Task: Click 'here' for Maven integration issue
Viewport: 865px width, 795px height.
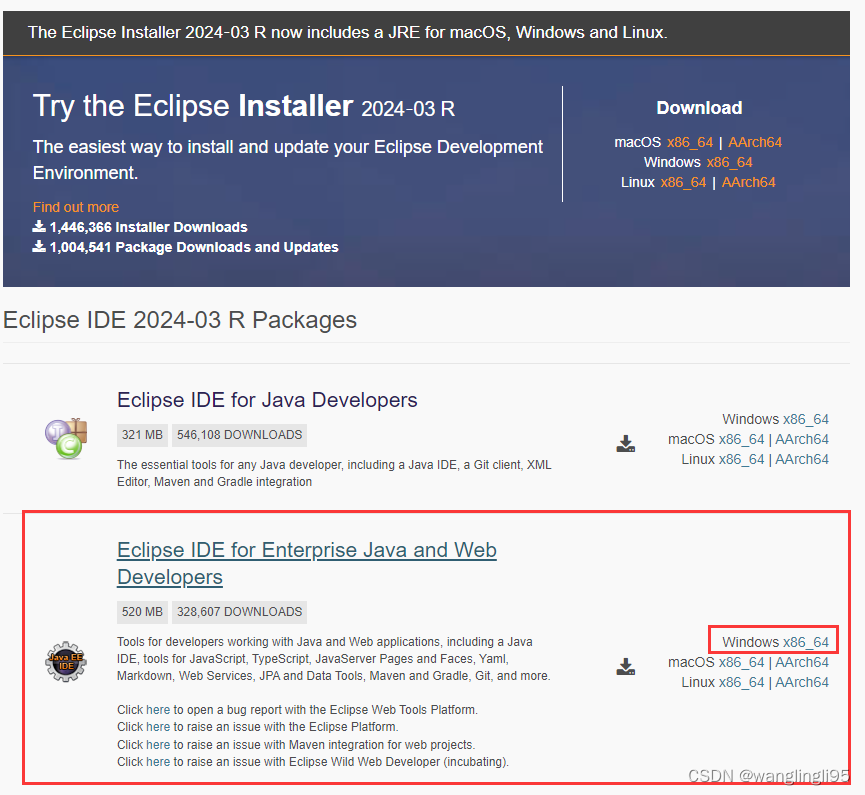Action: point(158,744)
